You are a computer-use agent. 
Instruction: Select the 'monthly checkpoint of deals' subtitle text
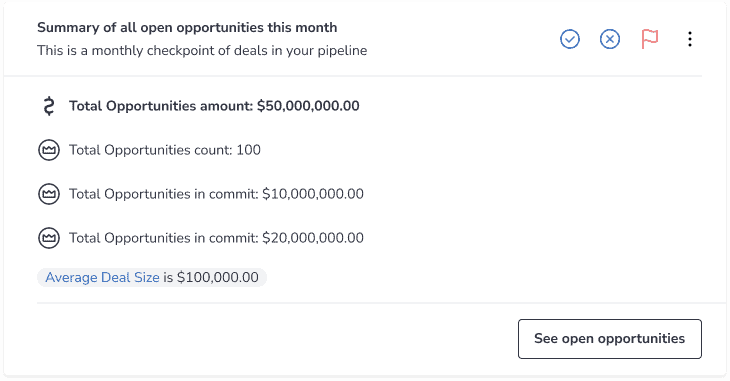click(x=180, y=50)
